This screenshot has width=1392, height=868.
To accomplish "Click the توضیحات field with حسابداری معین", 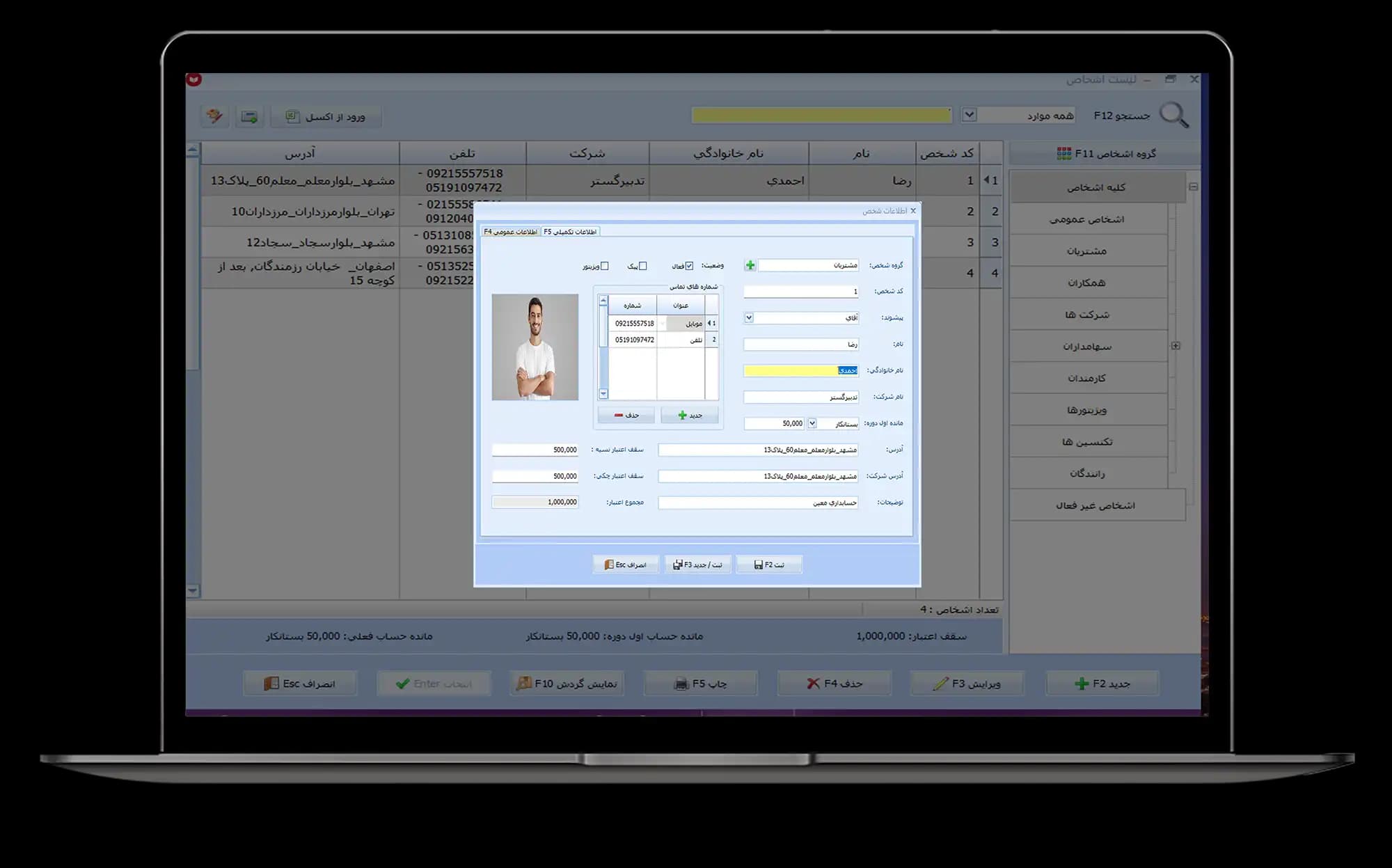I will [758, 503].
